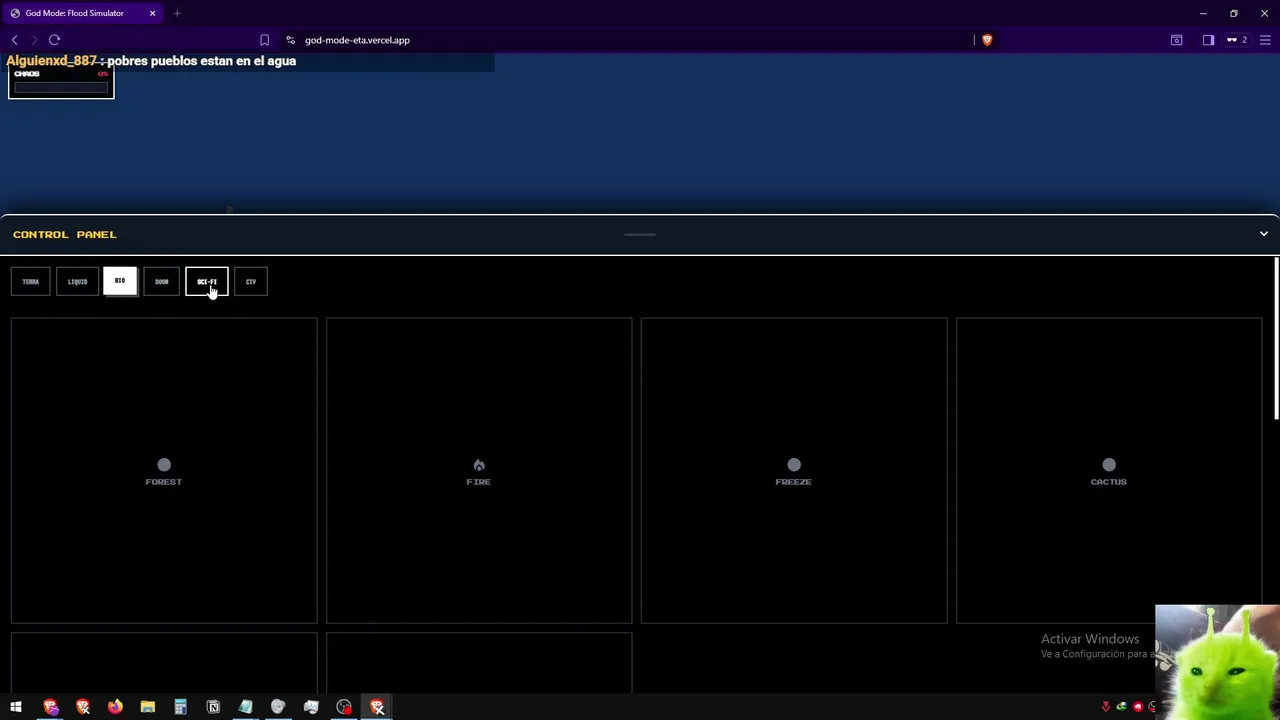The height and width of the screenshot is (720, 1280).
Task: Open a new browser tab
Action: click(177, 13)
